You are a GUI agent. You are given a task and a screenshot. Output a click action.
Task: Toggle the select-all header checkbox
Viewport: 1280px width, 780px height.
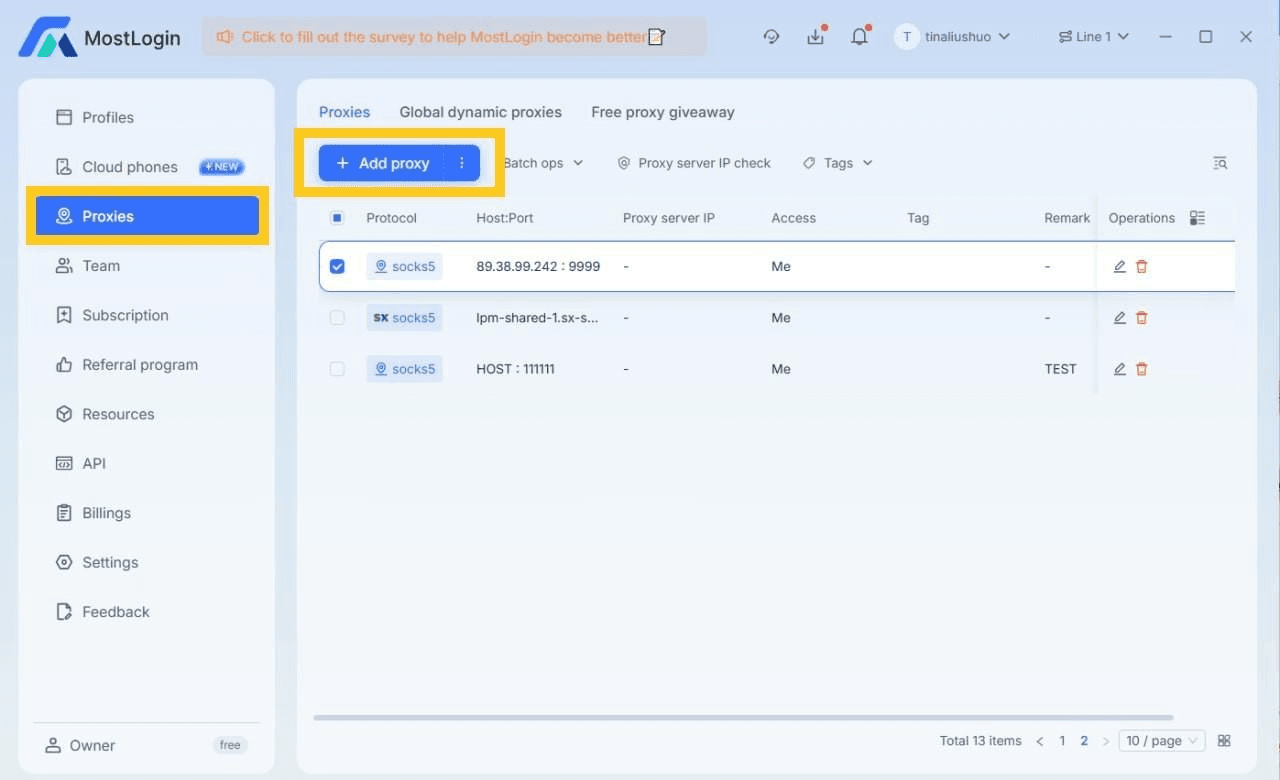[337, 218]
